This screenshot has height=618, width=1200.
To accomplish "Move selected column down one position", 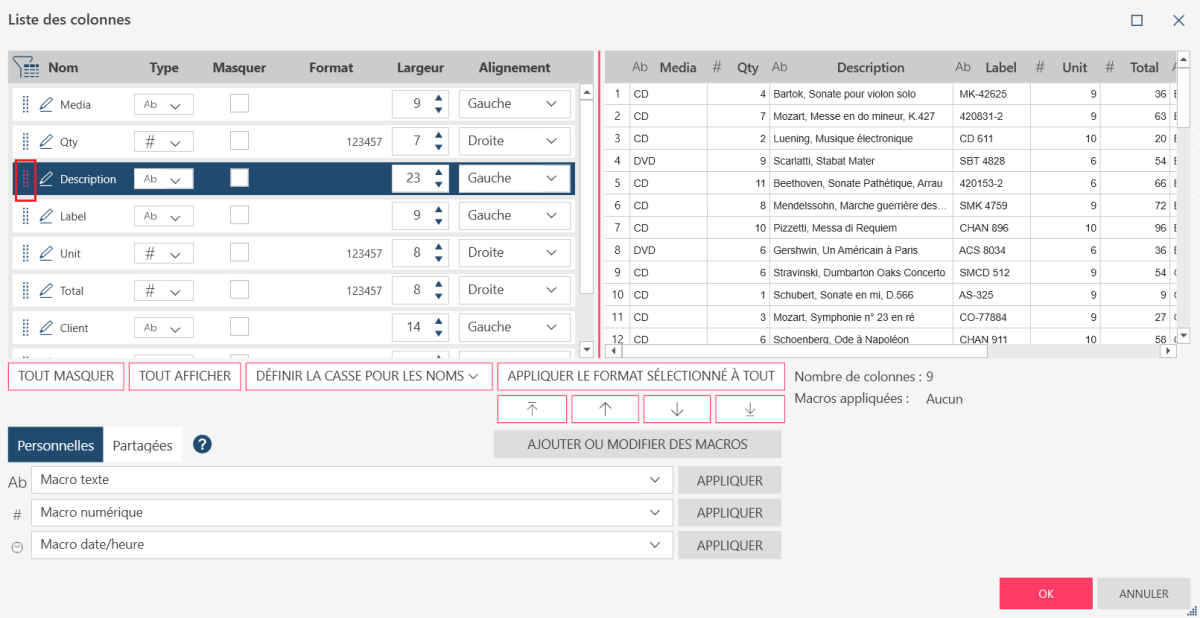I will [x=677, y=409].
